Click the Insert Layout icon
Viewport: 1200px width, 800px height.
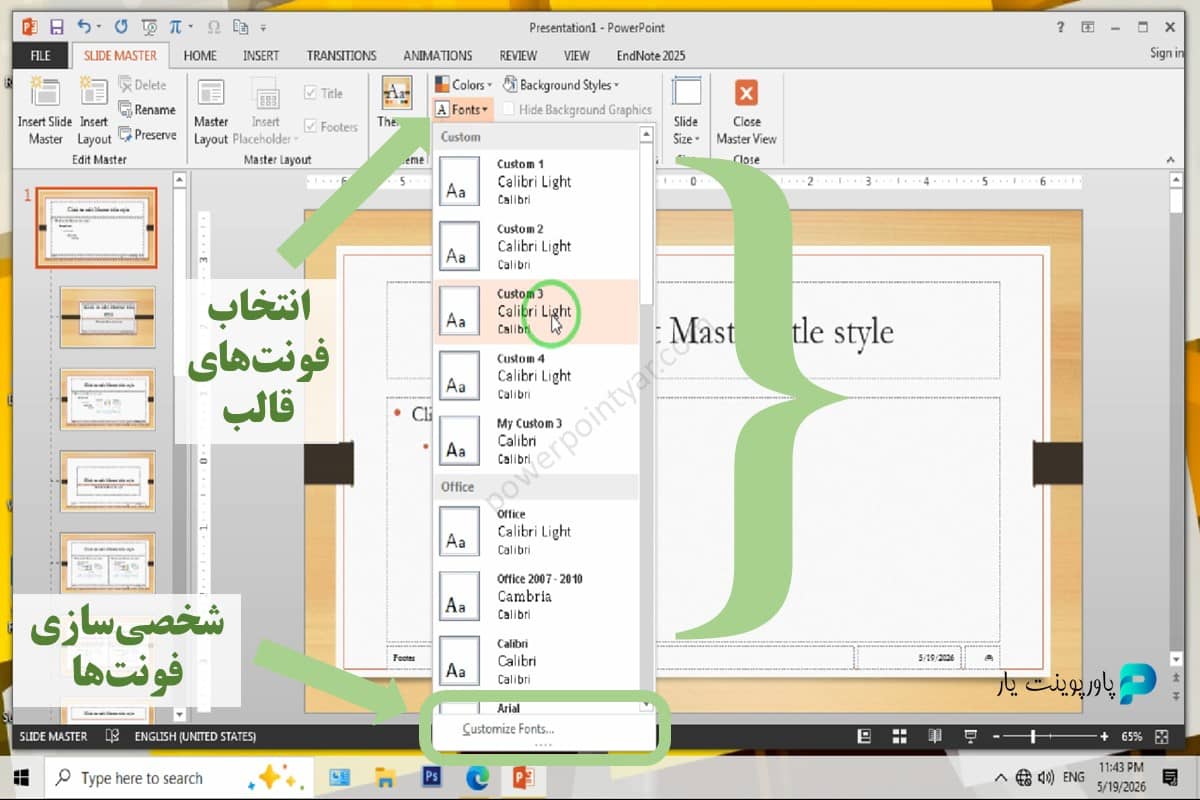click(94, 93)
